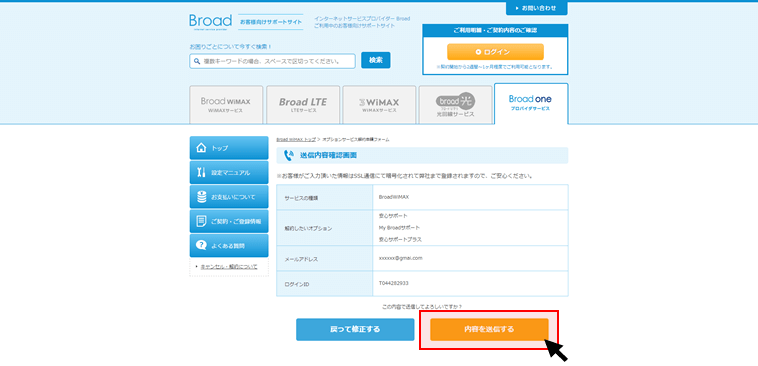This screenshot has width=758, height=366.
Task: Click the question mark icon for よくある質問
Action: coord(201,246)
